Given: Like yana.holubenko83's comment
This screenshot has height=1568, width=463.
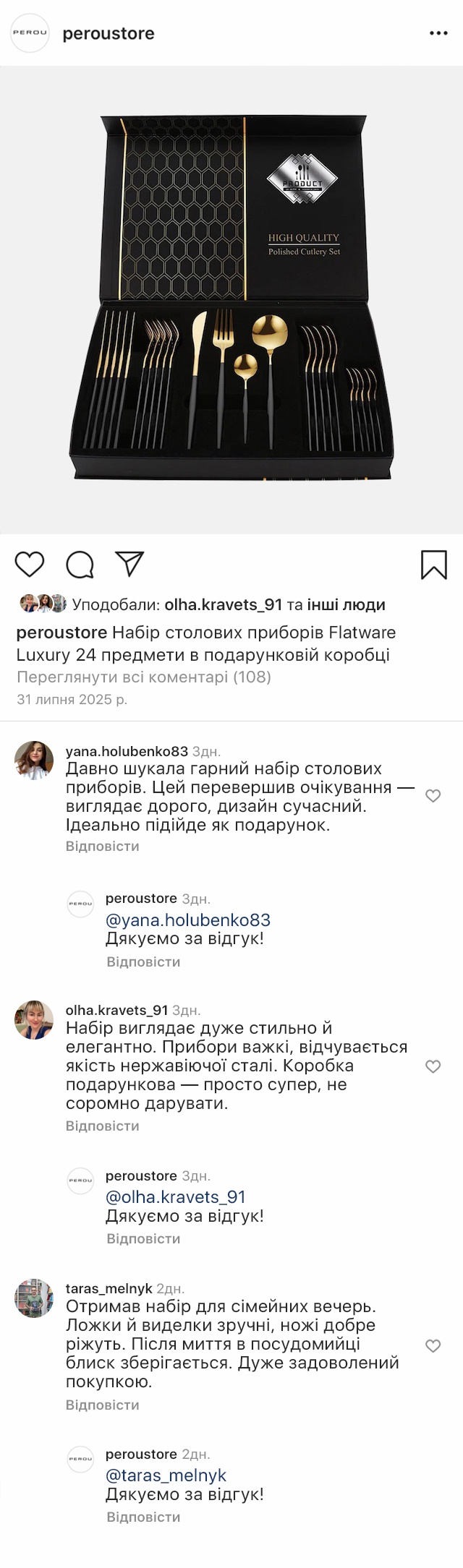Looking at the screenshot, I should pos(433,796).
